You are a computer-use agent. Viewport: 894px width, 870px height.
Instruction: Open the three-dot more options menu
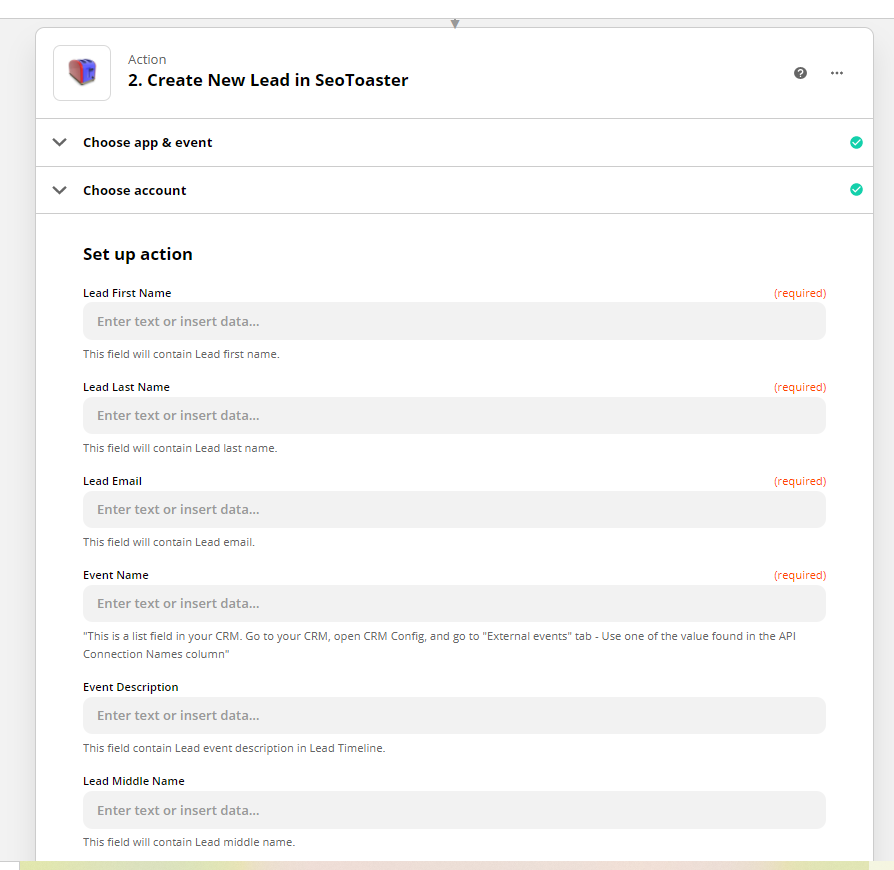(837, 73)
